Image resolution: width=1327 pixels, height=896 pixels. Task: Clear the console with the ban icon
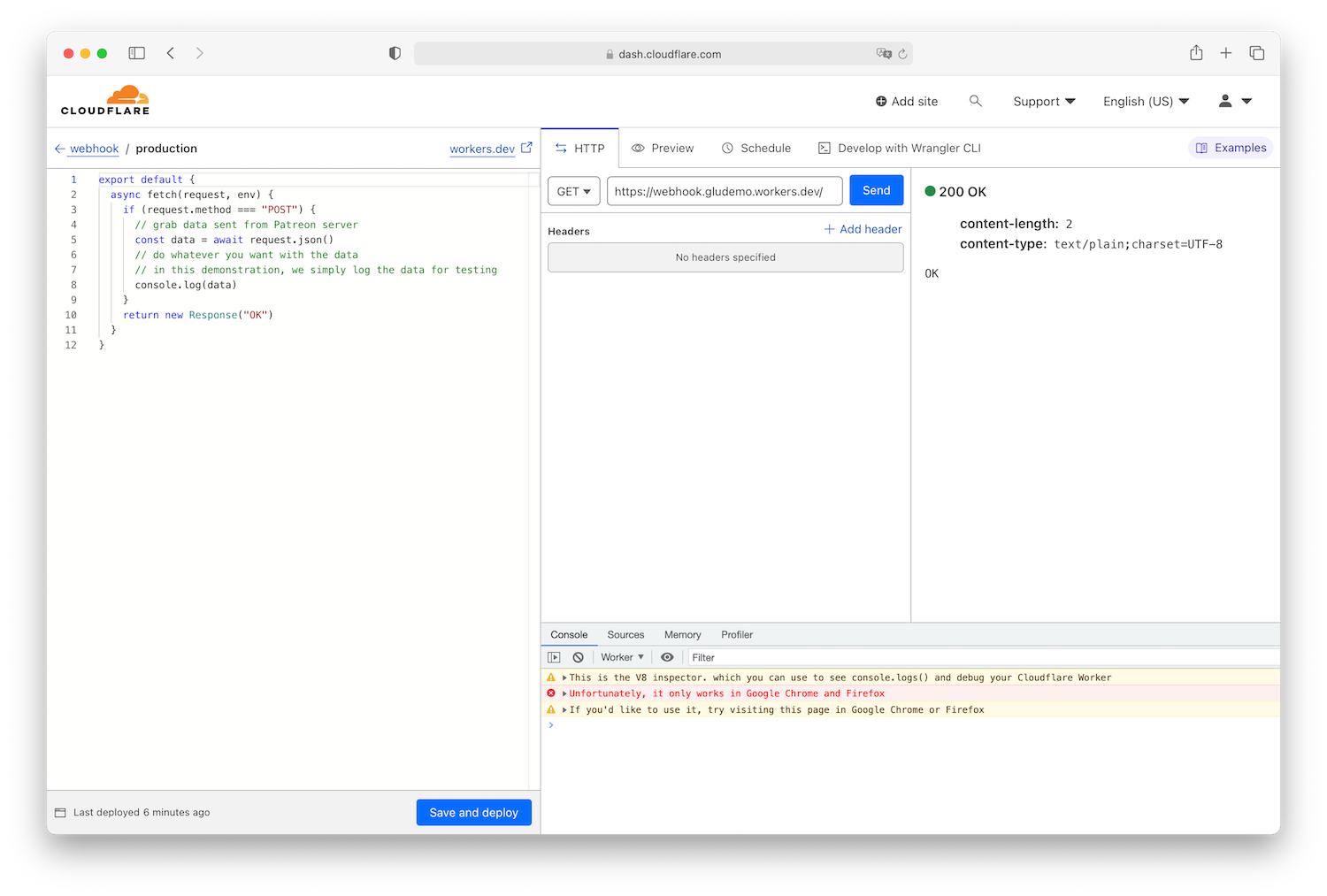(x=578, y=657)
